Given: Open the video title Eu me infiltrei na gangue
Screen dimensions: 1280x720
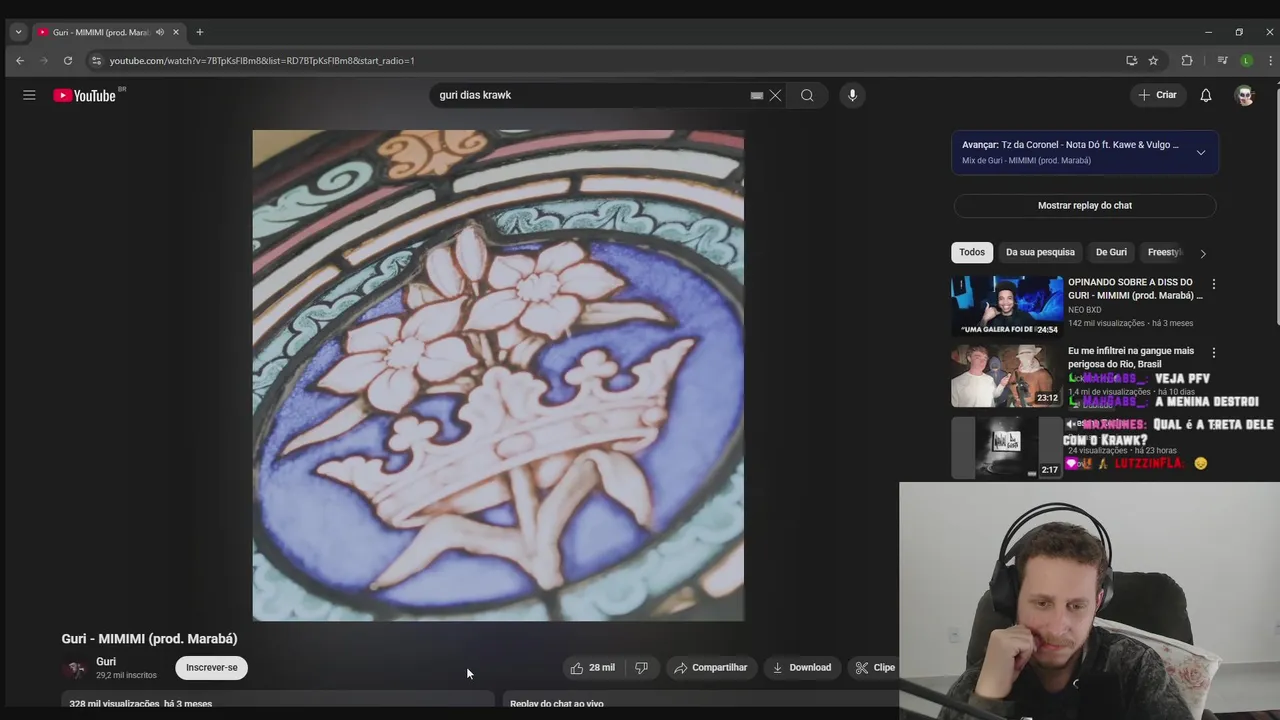Looking at the screenshot, I should pos(1131,357).
